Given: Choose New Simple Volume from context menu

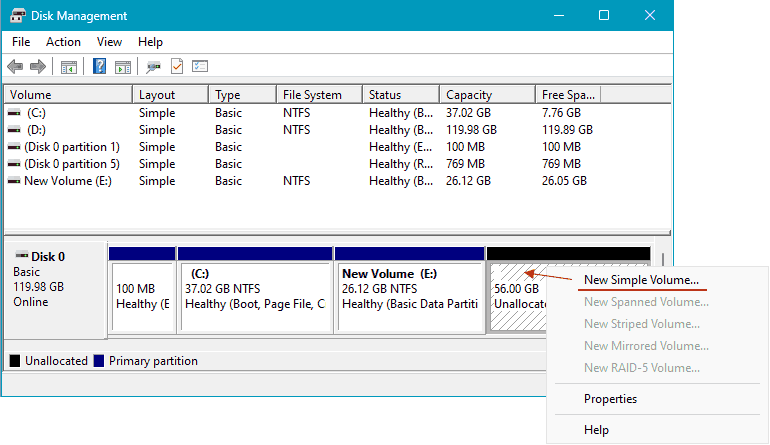Looking at the screenshot, I should pyautogui.click(x=641, y=280).
